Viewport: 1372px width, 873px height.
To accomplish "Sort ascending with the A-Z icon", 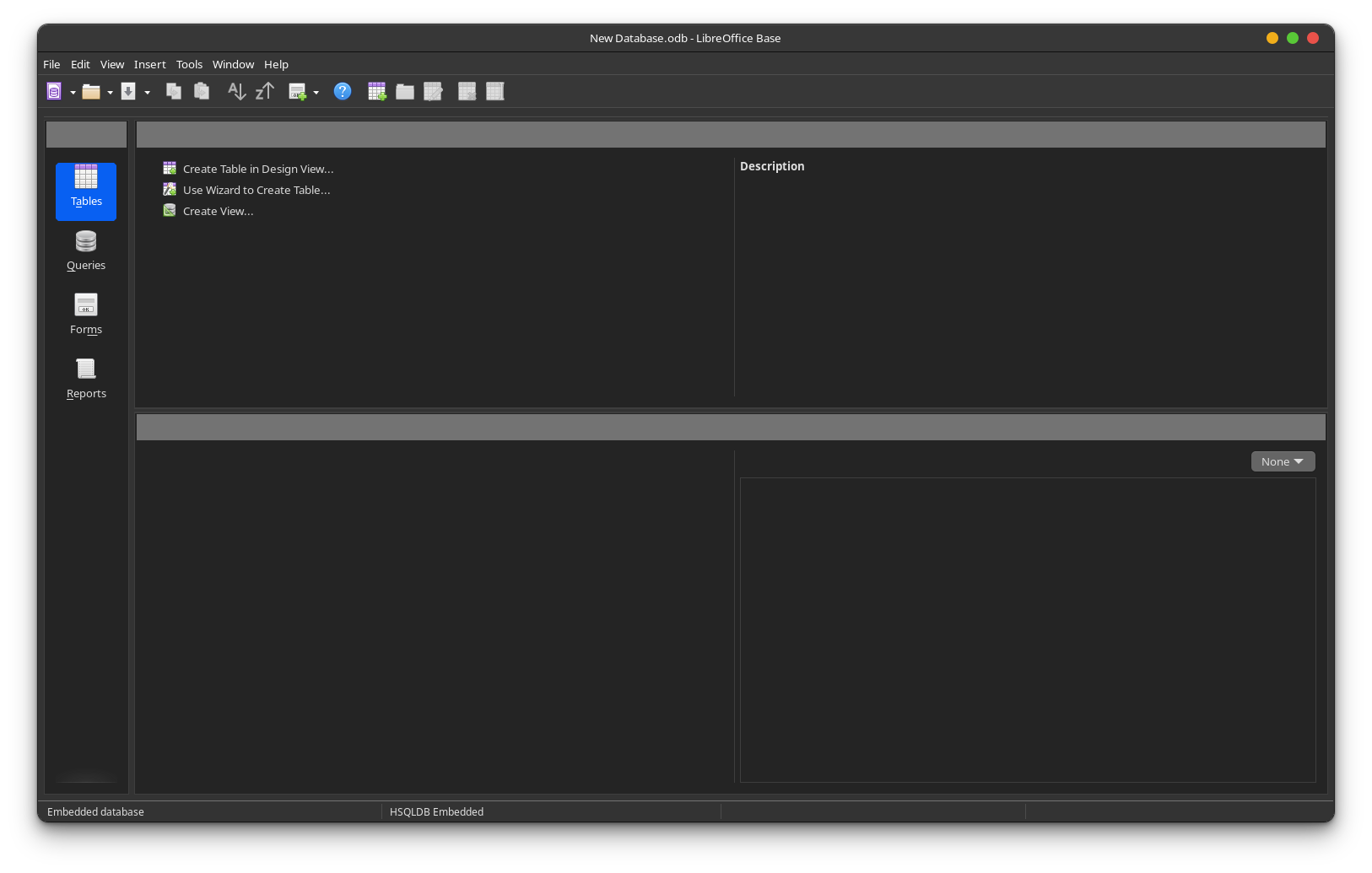I will 236,91.
